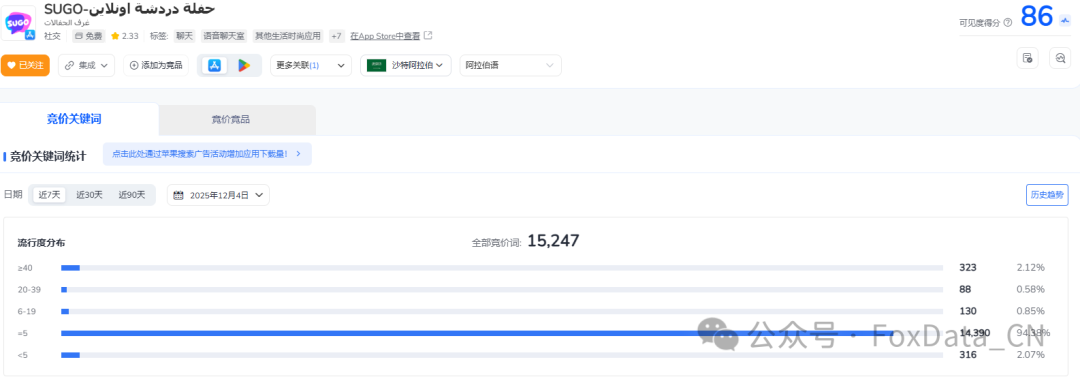Click the 0.58% percentage value
Viewport: 1080px width, 379px height.
pos(1030,289)
